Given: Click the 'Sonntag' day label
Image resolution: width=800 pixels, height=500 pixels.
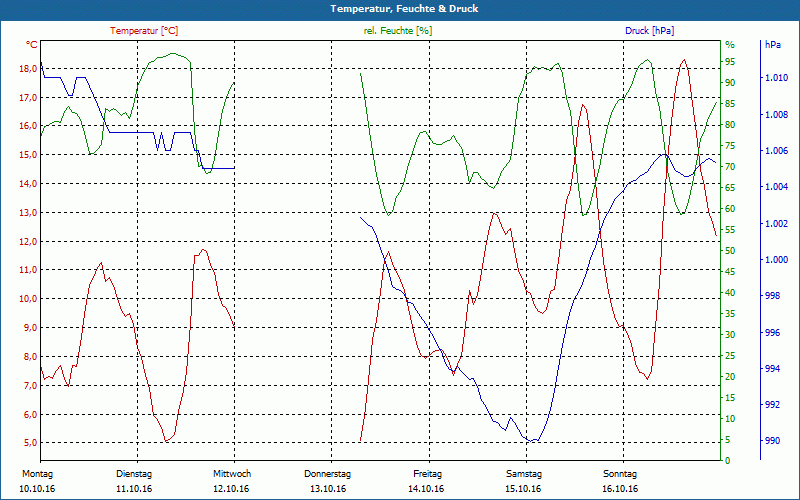Looking at the screenshot, I should point(620,474).
